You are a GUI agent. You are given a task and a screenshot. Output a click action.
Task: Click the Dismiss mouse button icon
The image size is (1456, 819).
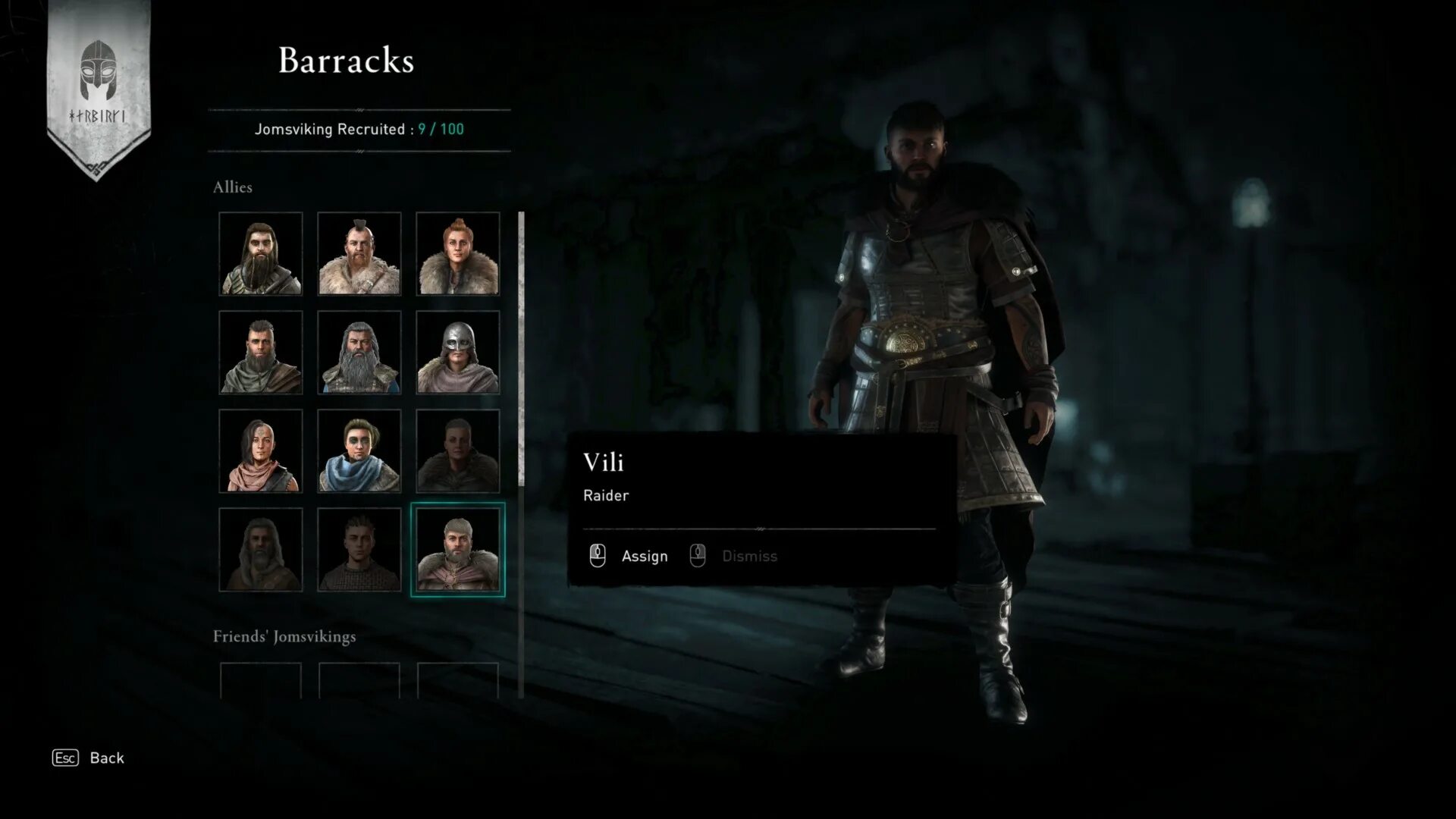coord(698,556)
